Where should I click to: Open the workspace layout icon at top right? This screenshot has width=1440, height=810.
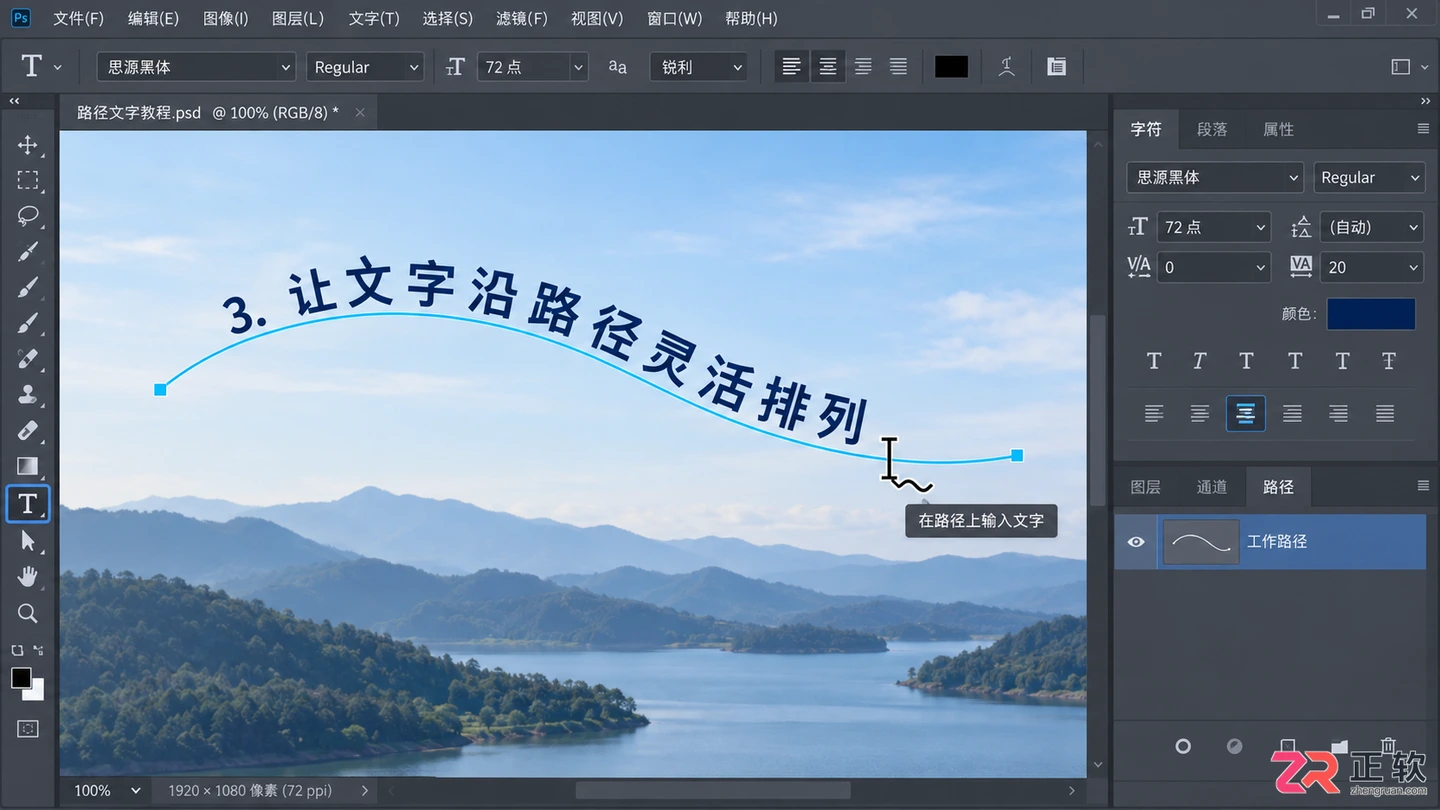pos(1401,67)
